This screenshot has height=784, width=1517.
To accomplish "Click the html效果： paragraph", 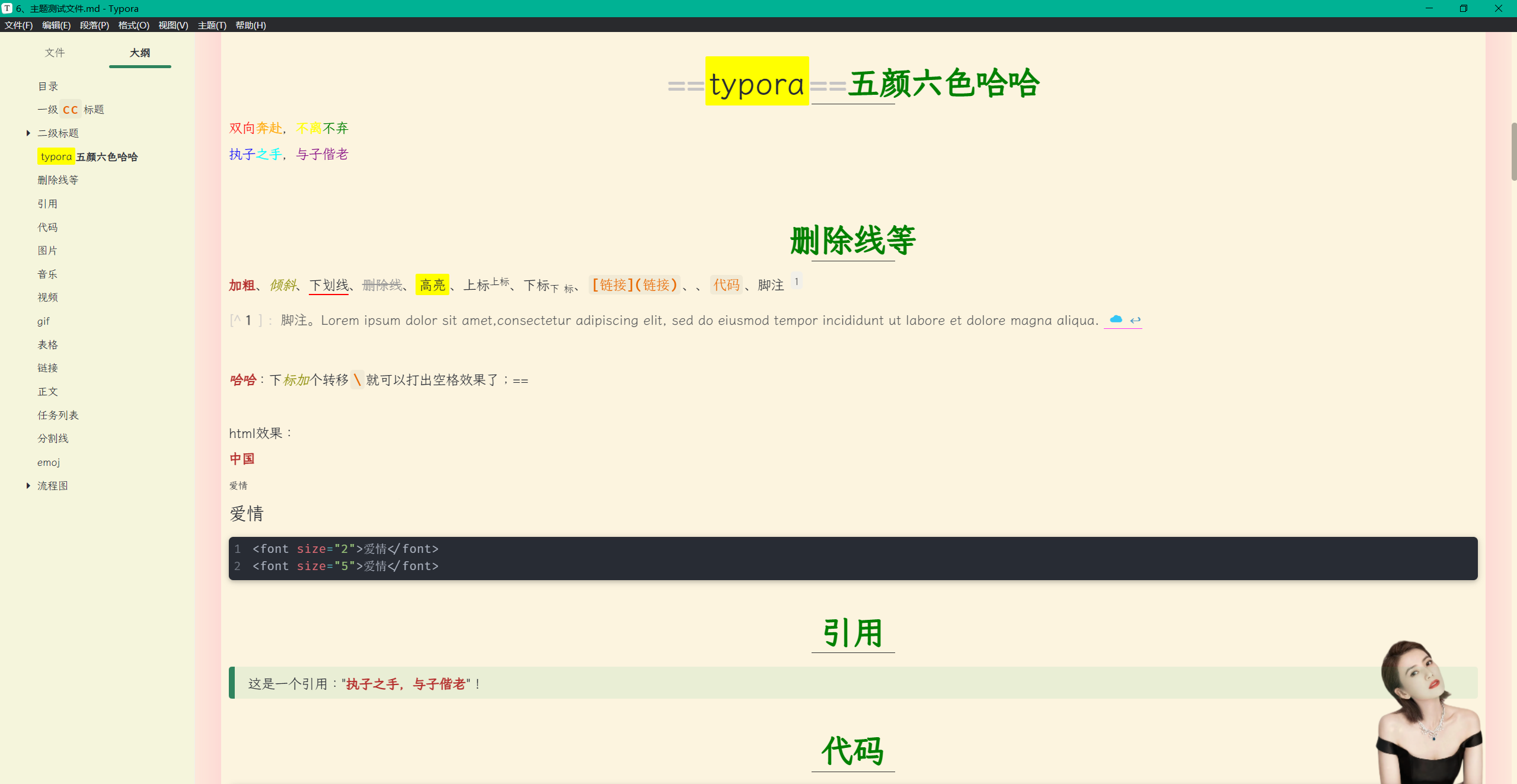I will pos(261,433).
